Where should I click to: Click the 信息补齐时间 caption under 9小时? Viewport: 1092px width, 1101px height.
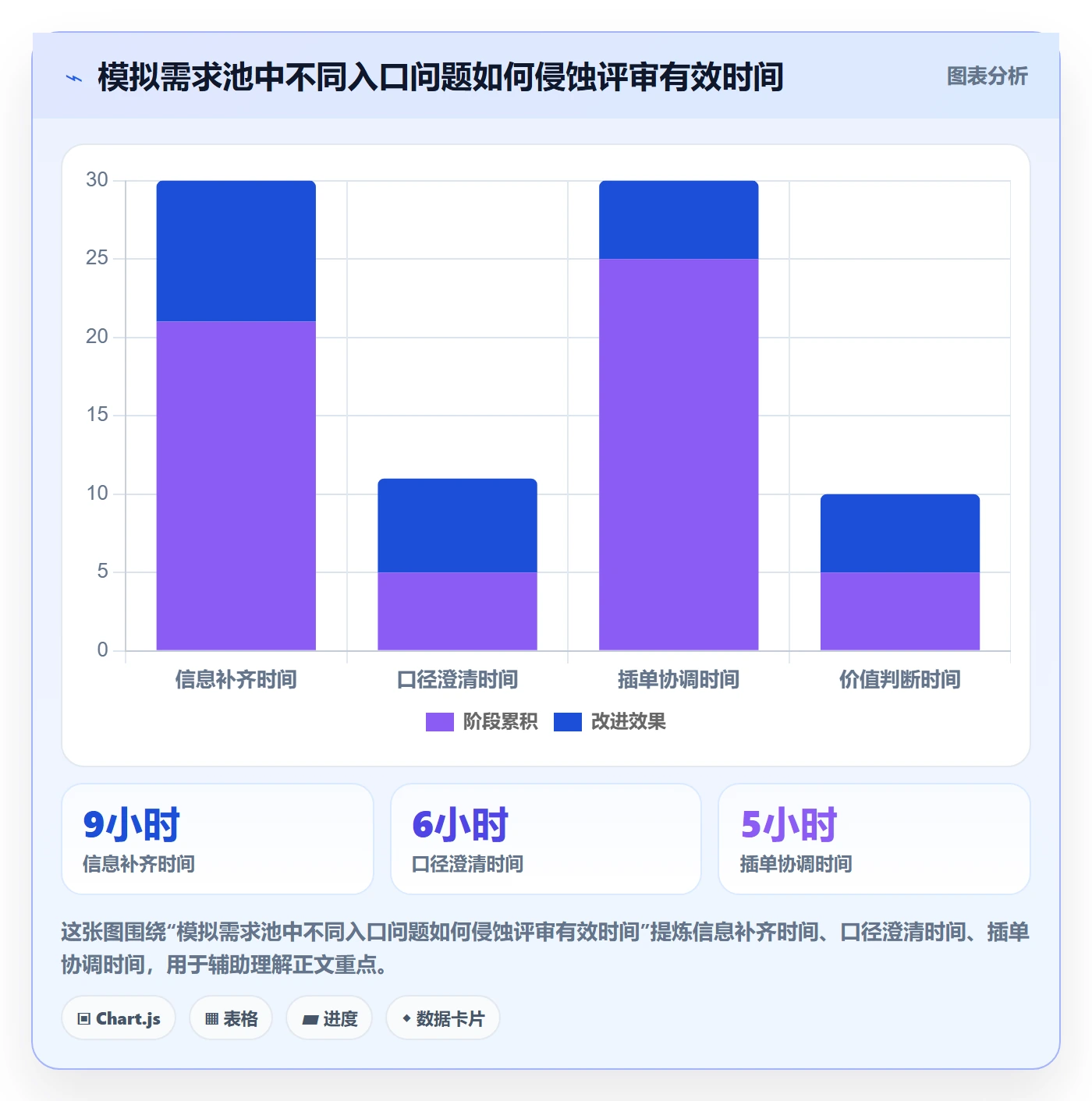pyautogui.click(x=139, y=864)
